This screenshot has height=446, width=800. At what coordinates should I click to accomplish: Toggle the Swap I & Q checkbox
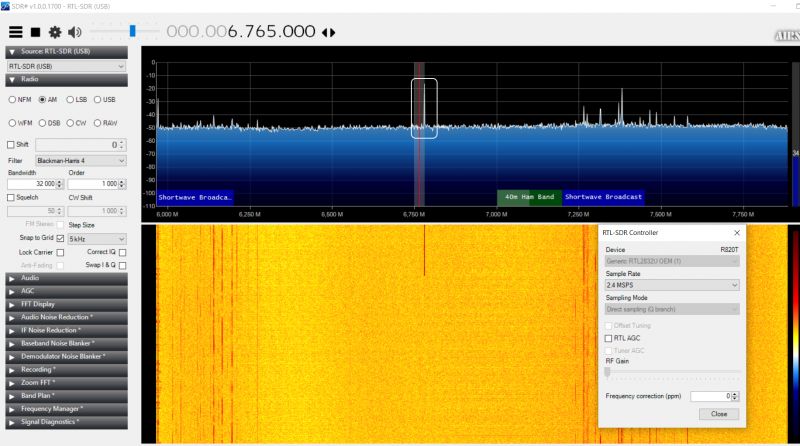pos(122,265)
